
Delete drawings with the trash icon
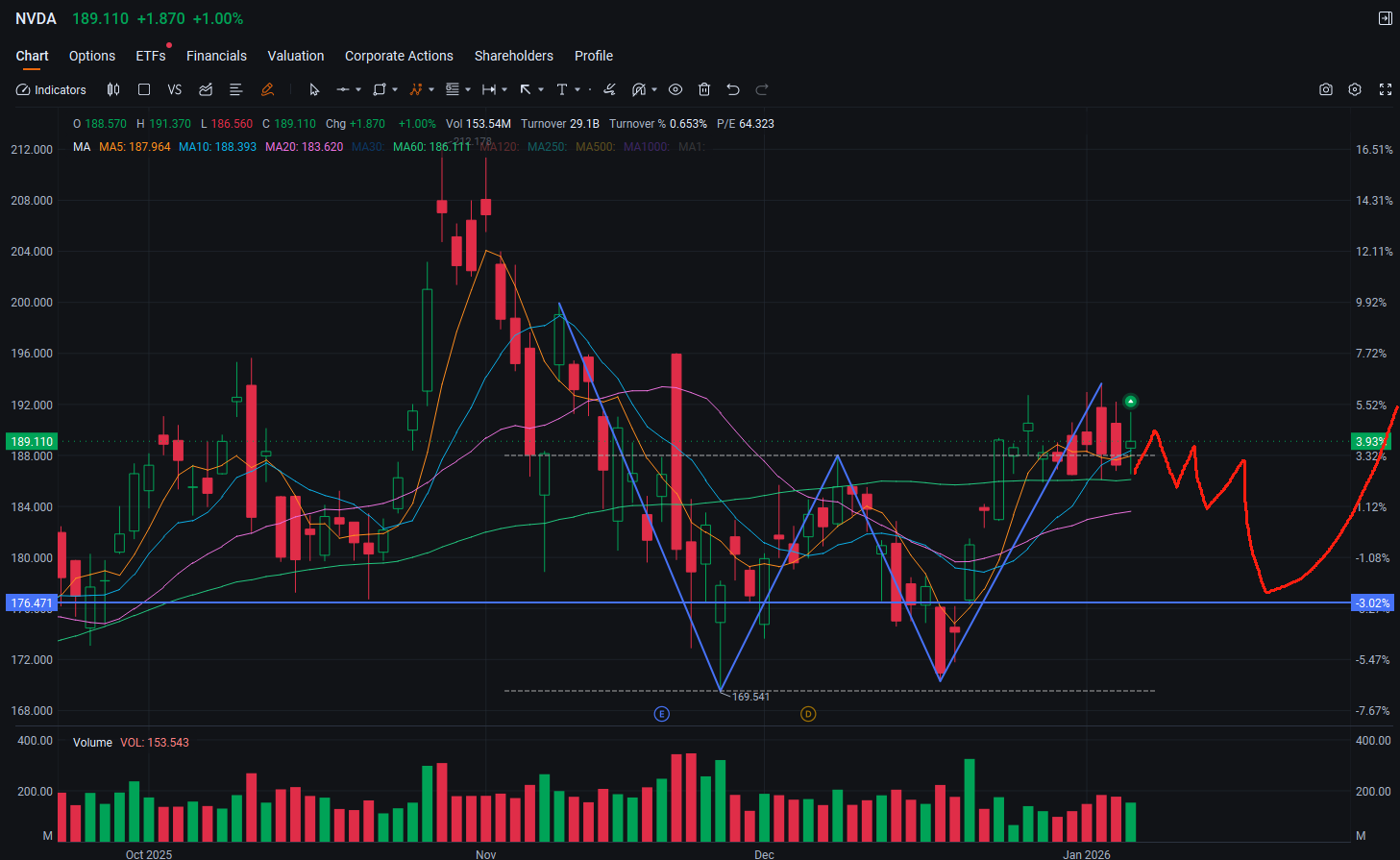[x=704, y=89]
